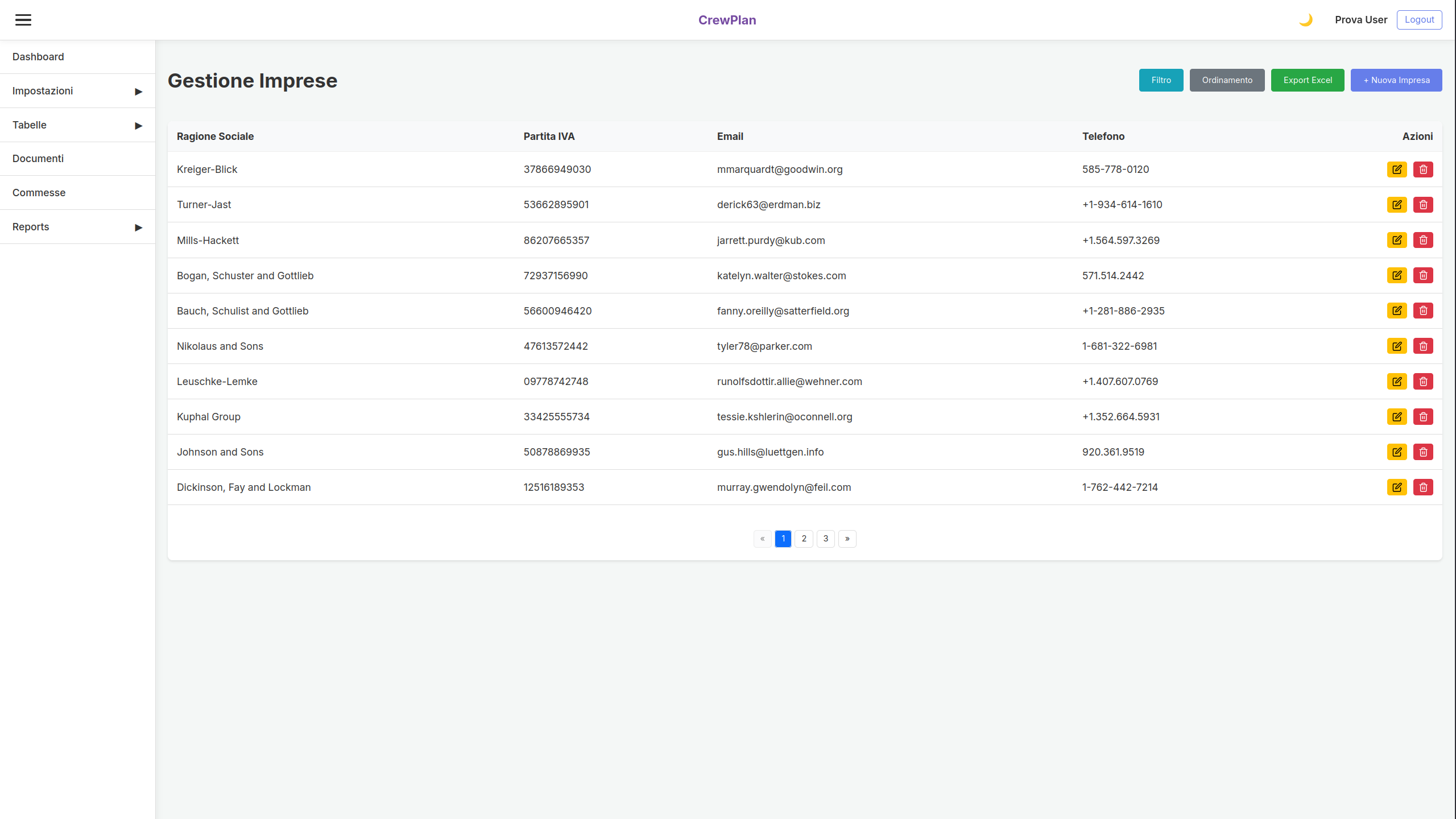This screenshot has width=1456, height=819.
Task: Edit Nikolaus and Sons record
Action: (1397, 346)
